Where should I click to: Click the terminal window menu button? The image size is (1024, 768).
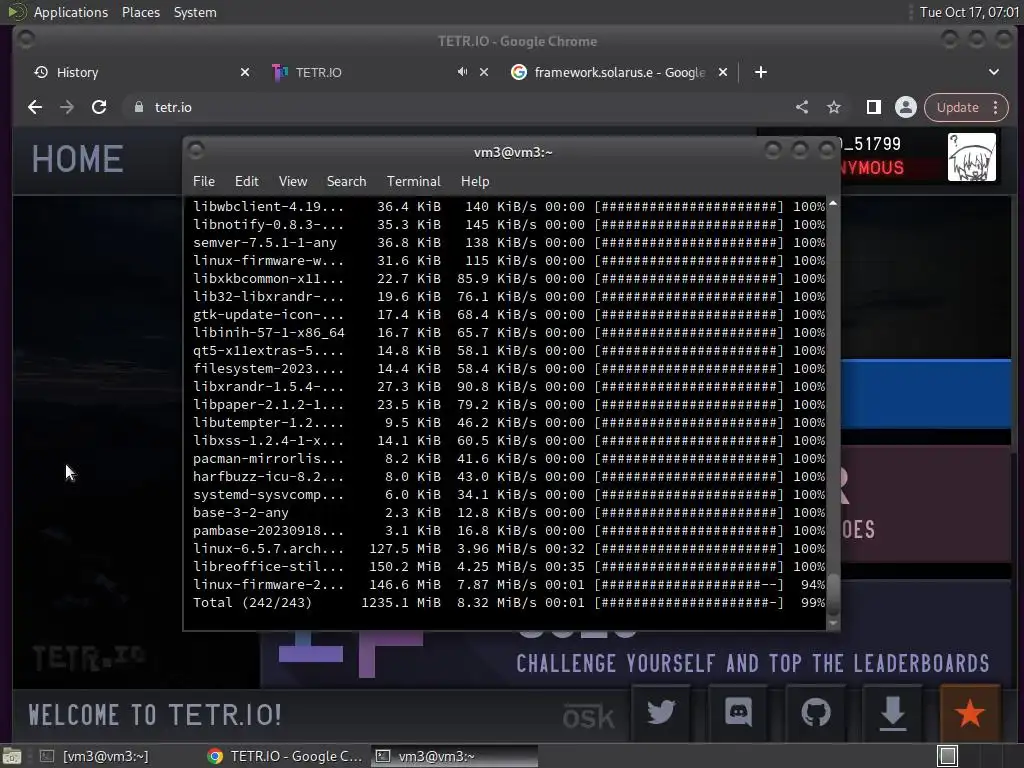point(196,151)
